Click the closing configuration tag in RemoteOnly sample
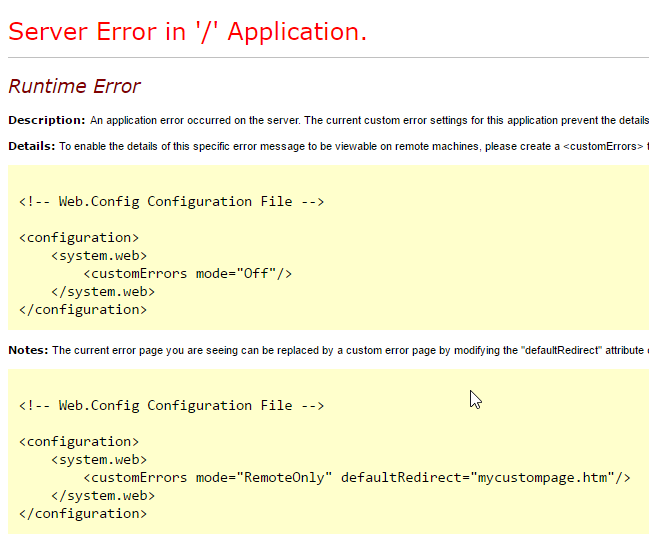649x535 pixels. pos(83,513)
